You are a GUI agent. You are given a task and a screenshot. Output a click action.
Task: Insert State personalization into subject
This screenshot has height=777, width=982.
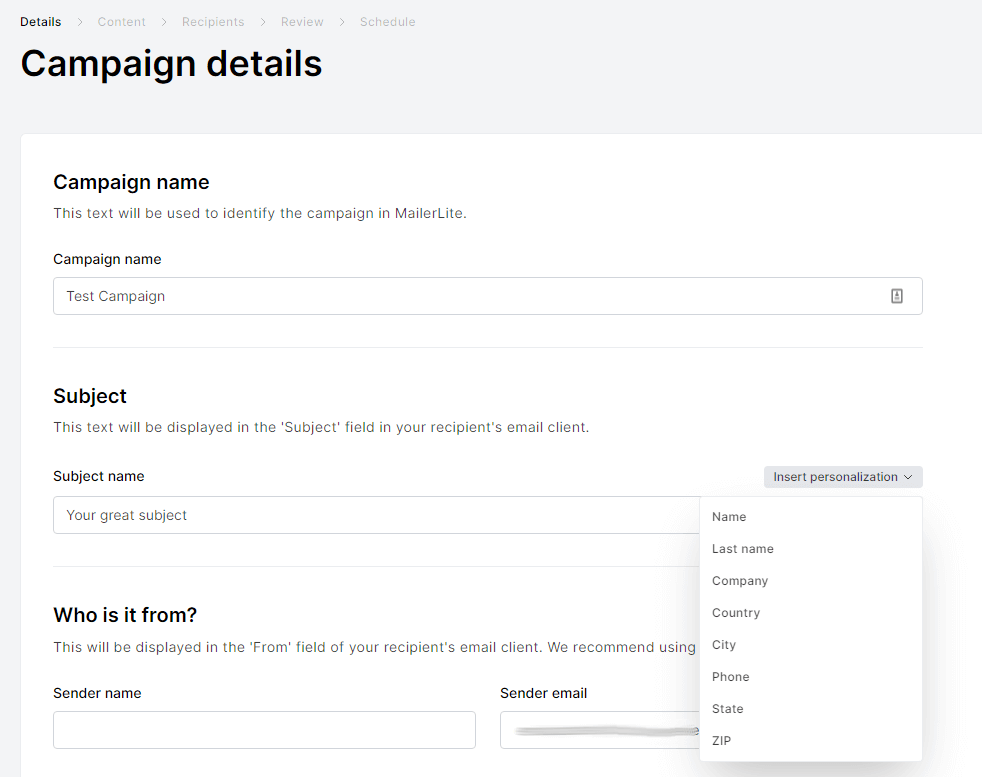point(727,709)
